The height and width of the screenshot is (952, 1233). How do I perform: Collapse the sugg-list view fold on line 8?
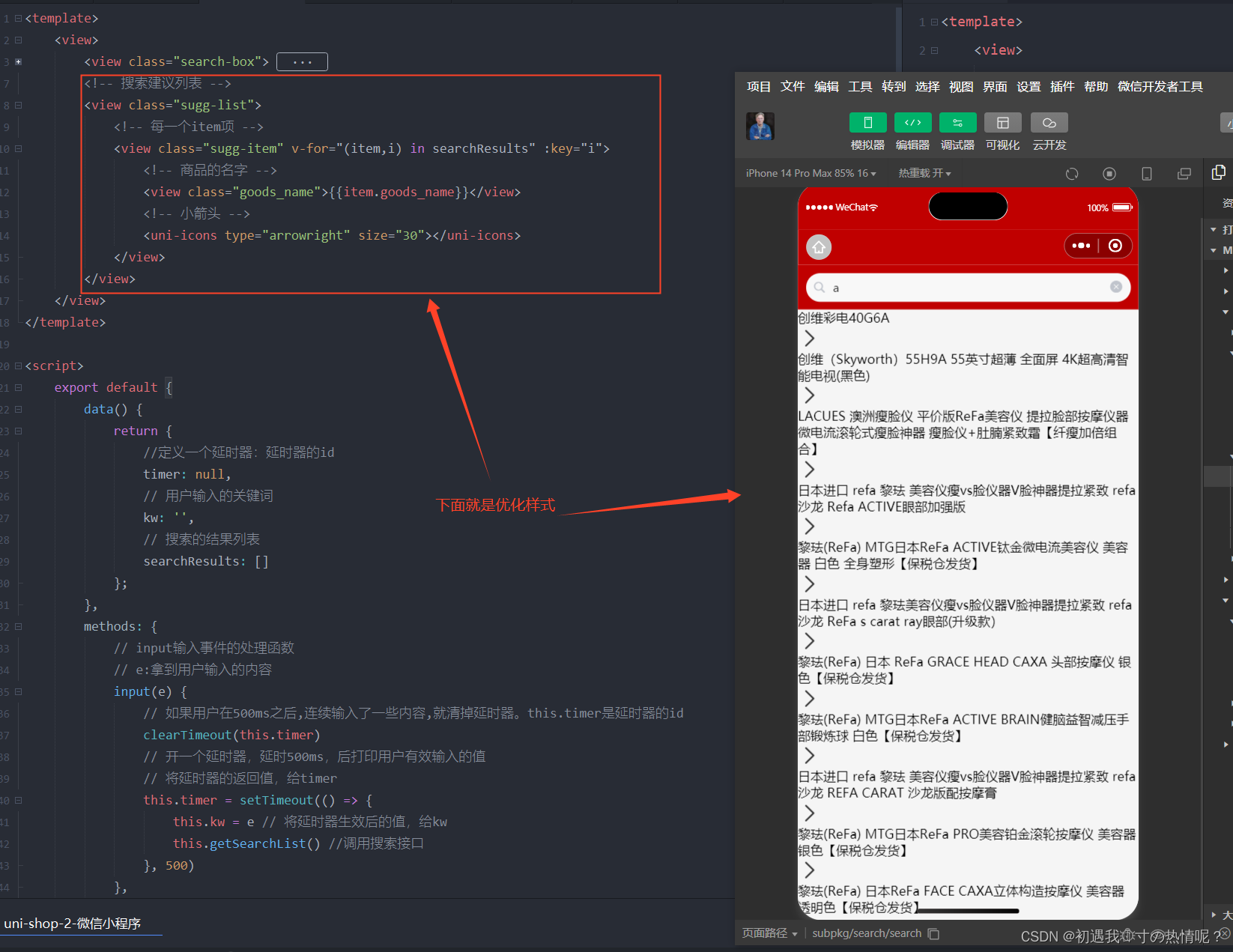(18, 105)
